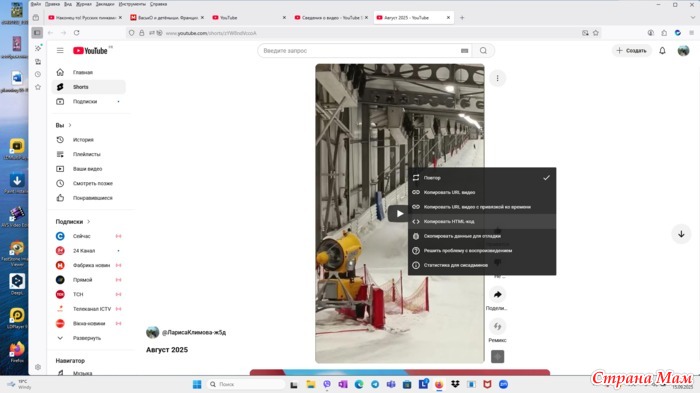Go to next Short with down arrow
This screenshot has width=700, height=393.
tap(681, 234)
